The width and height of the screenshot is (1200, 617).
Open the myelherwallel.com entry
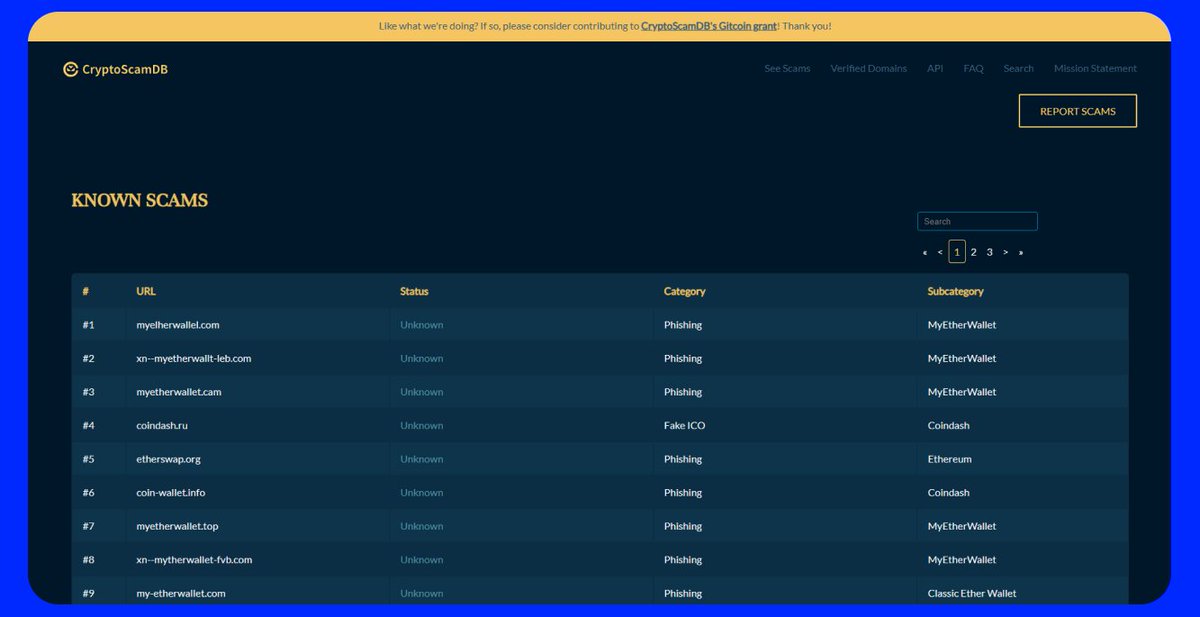click(178, 325)
